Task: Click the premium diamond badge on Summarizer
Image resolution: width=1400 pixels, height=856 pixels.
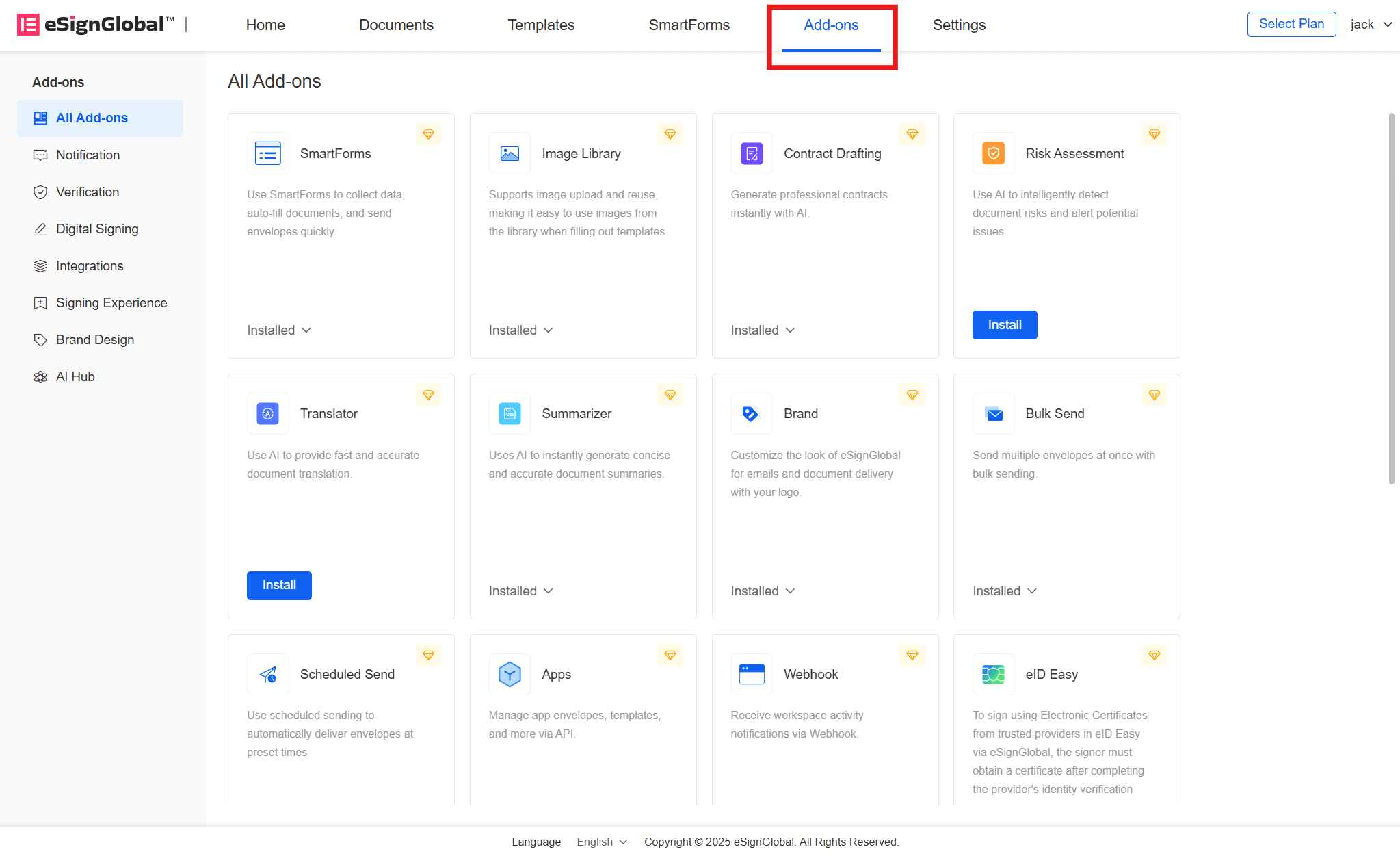Action: 670,395
